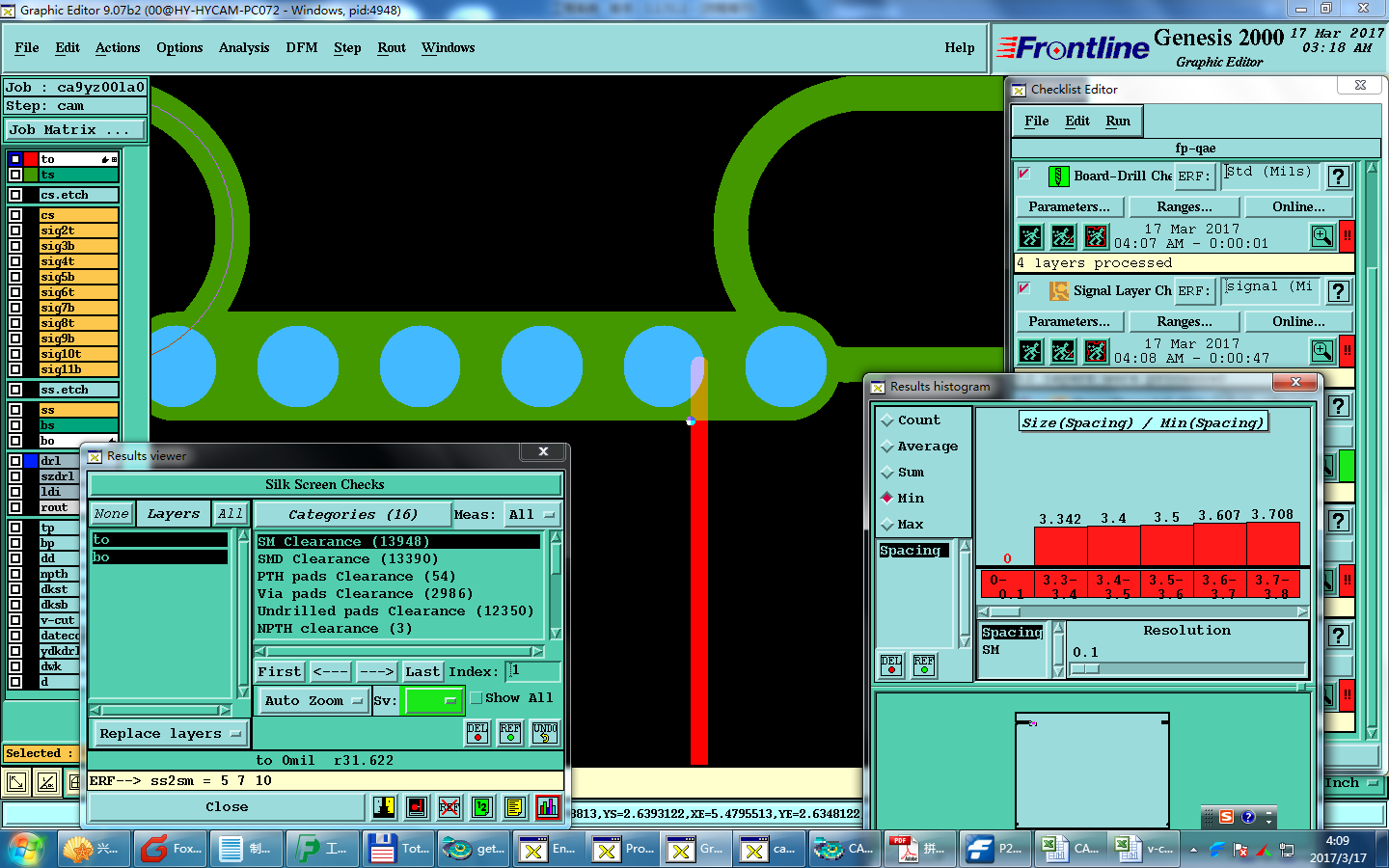Image resolution: width=1389 pixels, height=868 pixels.
Task: Click DEL icon in Results viewer
Action: [477, 733]
